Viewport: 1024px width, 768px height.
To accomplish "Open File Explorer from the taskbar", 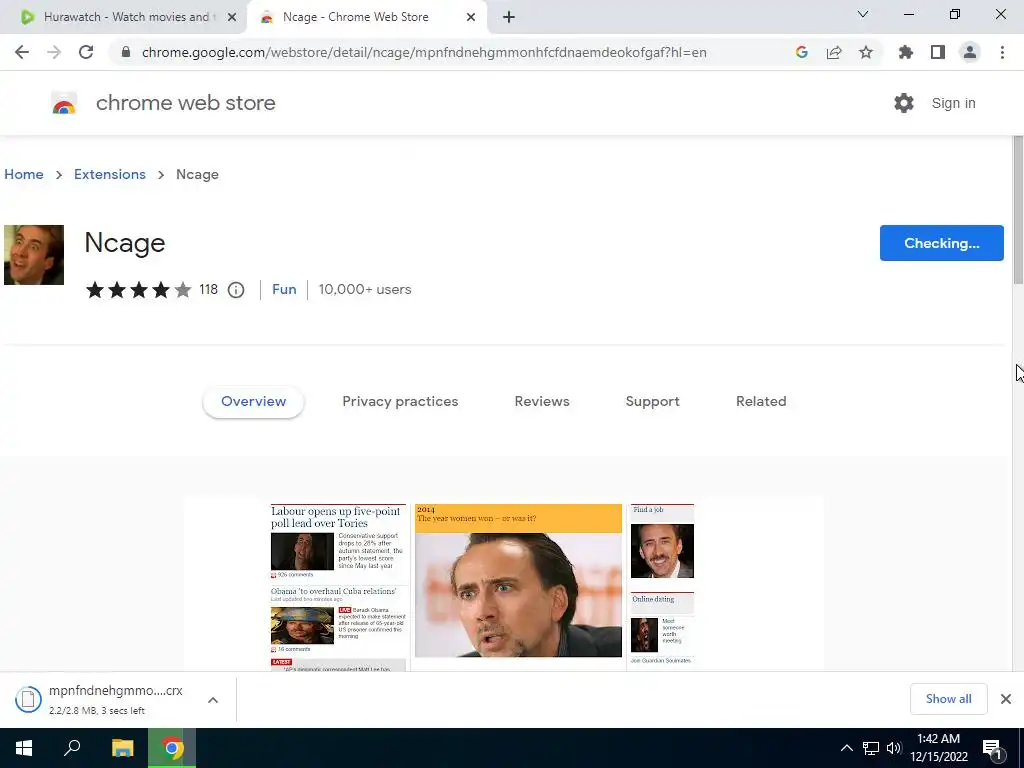I will pyautogui.click(x=122, y=748).
